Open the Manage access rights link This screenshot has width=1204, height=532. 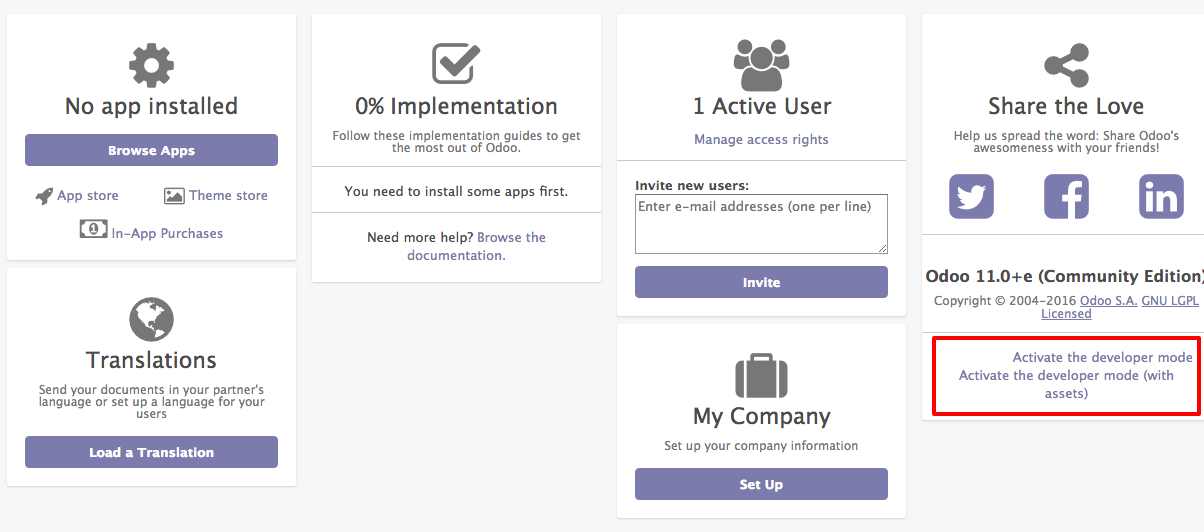761,139
